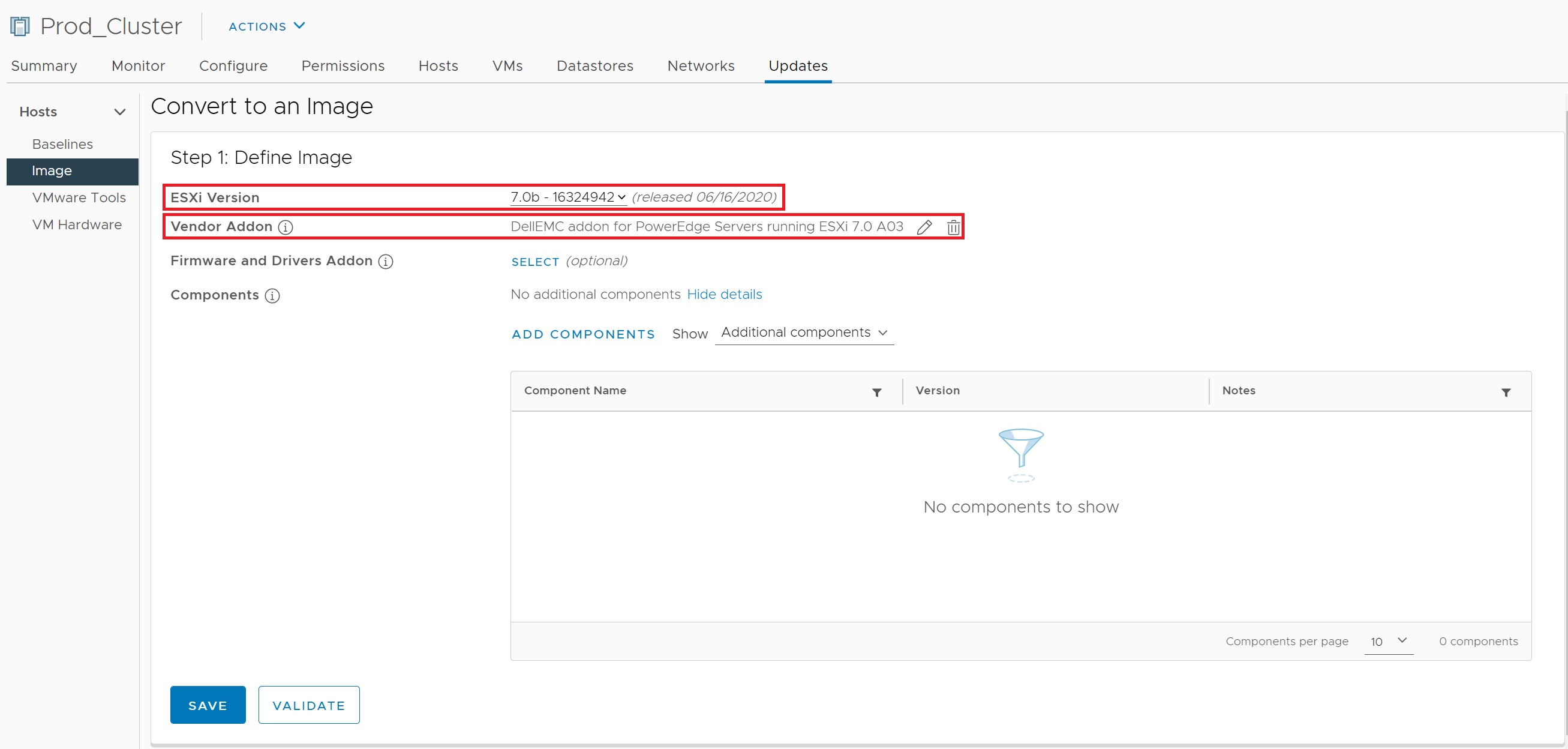Viewport: 1568px width, 749px height.
Task: Open the ESXi Version dropdown
Action: 568,197
